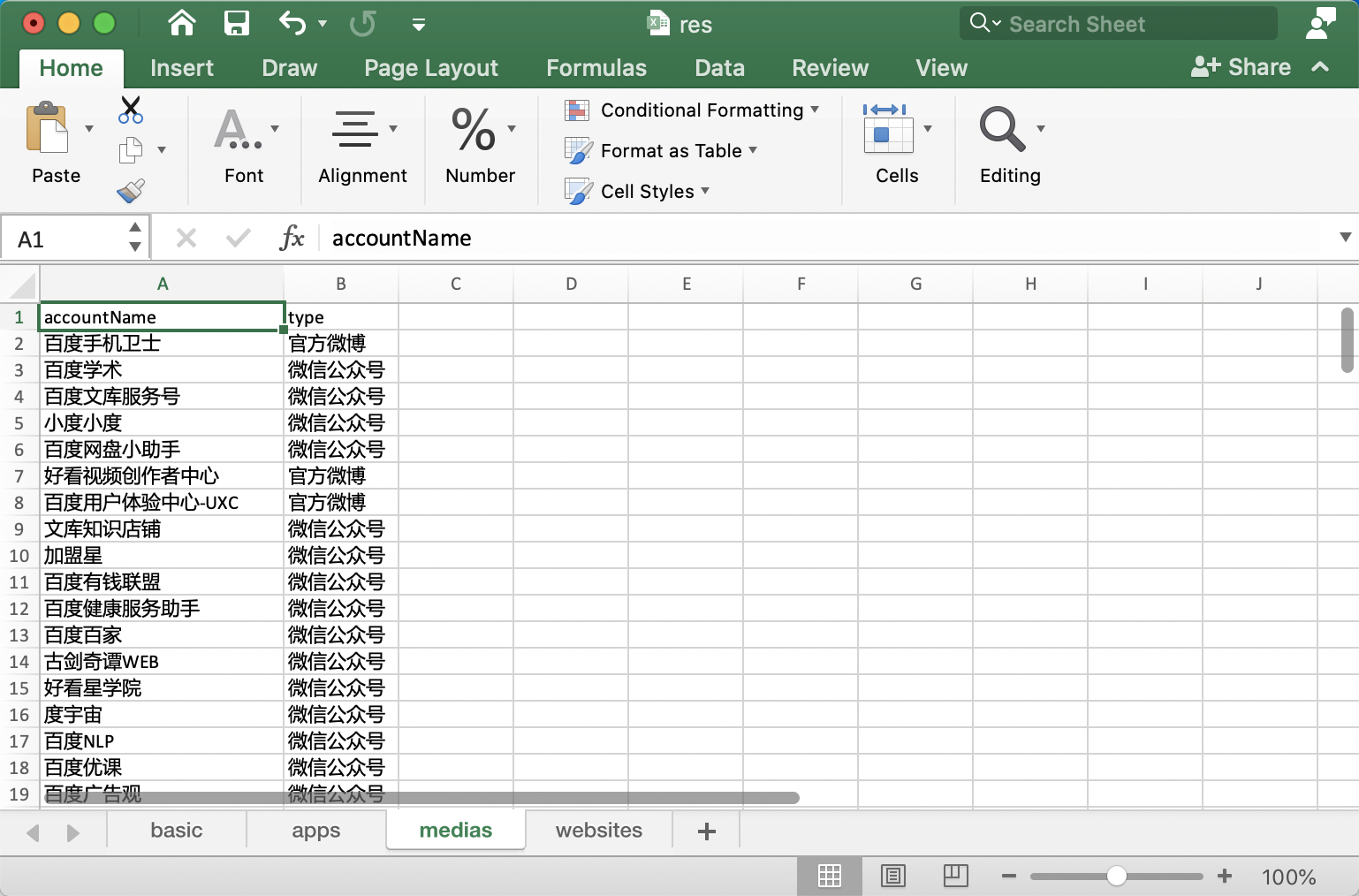Click the type header cell B1

341,317
